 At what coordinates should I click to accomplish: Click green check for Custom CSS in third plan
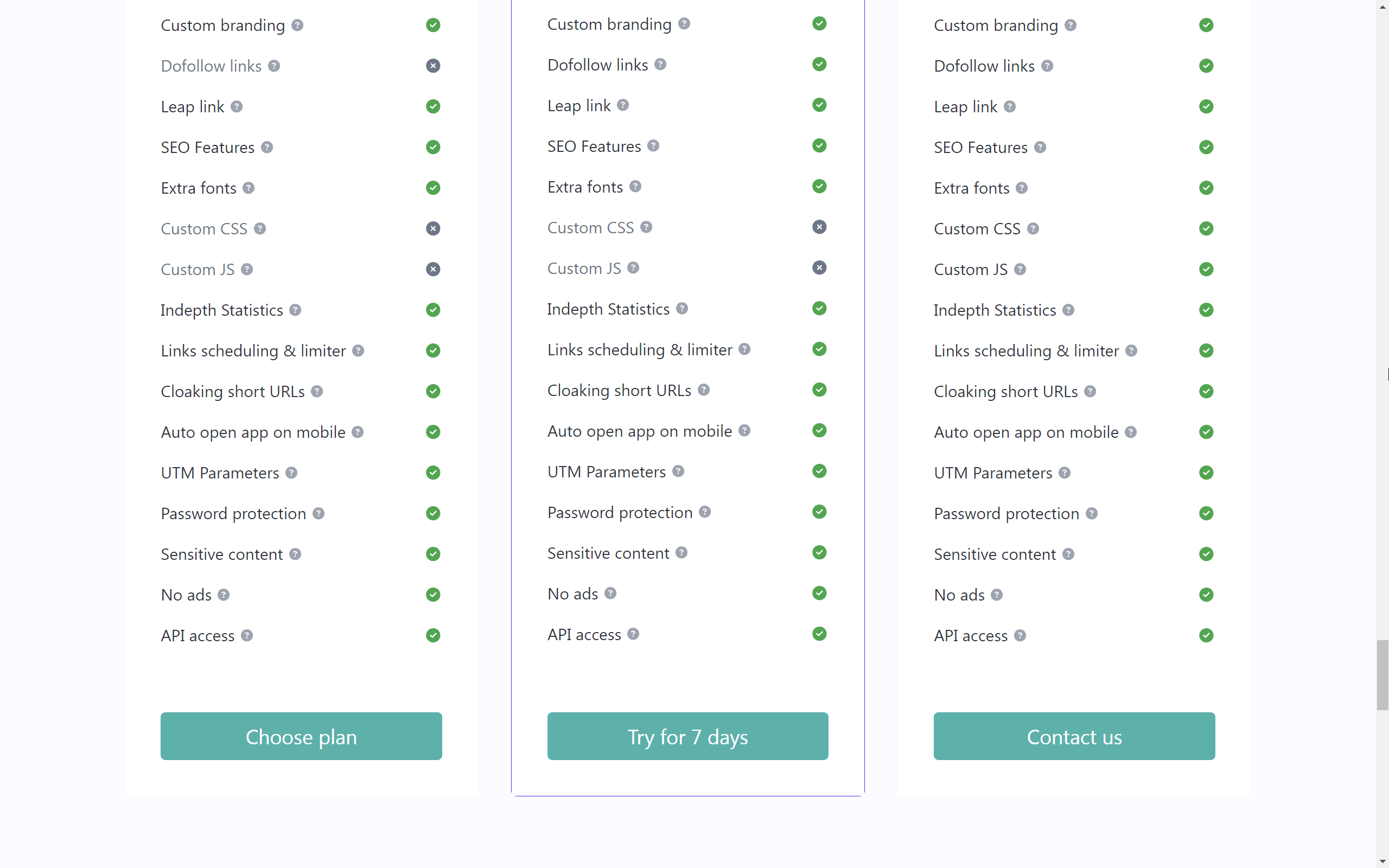(x=1206, y=228)
